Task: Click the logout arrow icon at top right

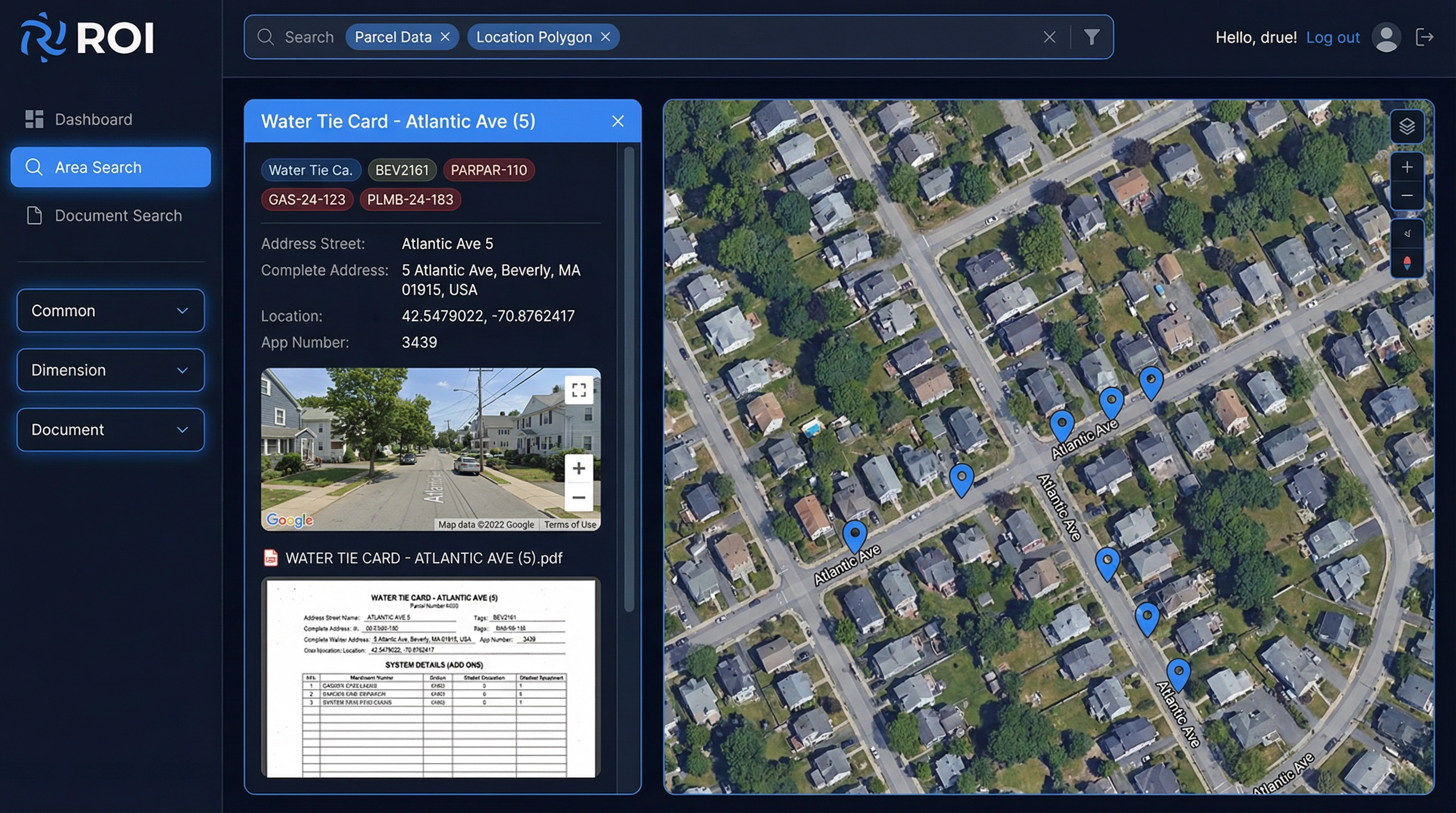Action: (x=1424, y=37)
